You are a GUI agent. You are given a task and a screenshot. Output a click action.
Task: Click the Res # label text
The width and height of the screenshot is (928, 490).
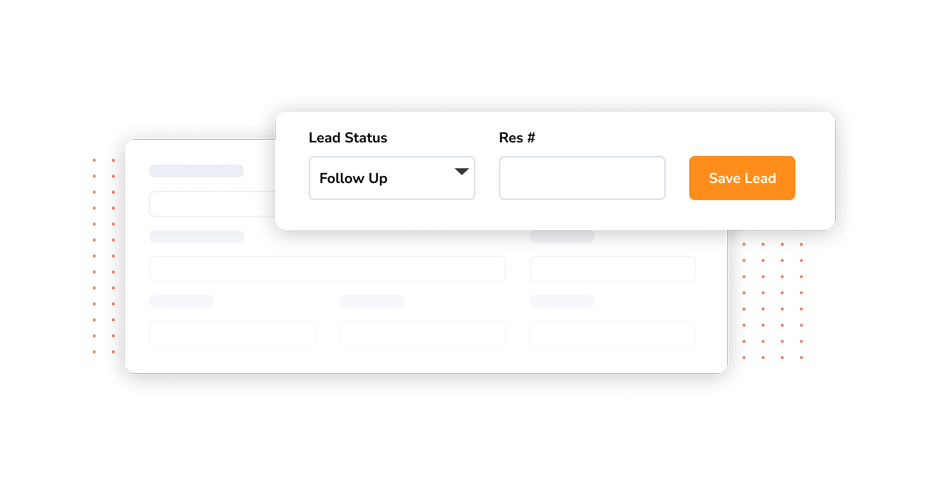[517, 138]
